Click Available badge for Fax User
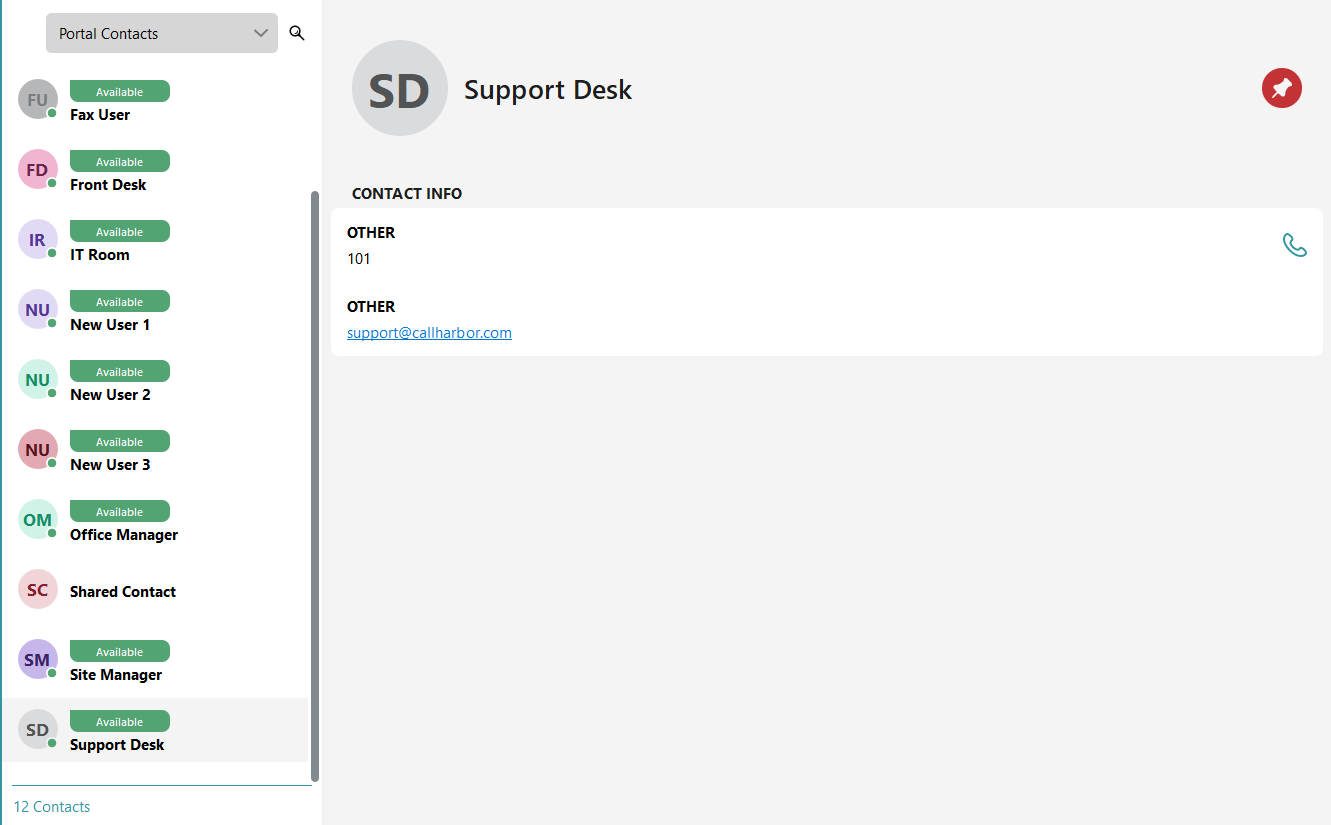Viewport: 1331px width, 825px height. 120,91
